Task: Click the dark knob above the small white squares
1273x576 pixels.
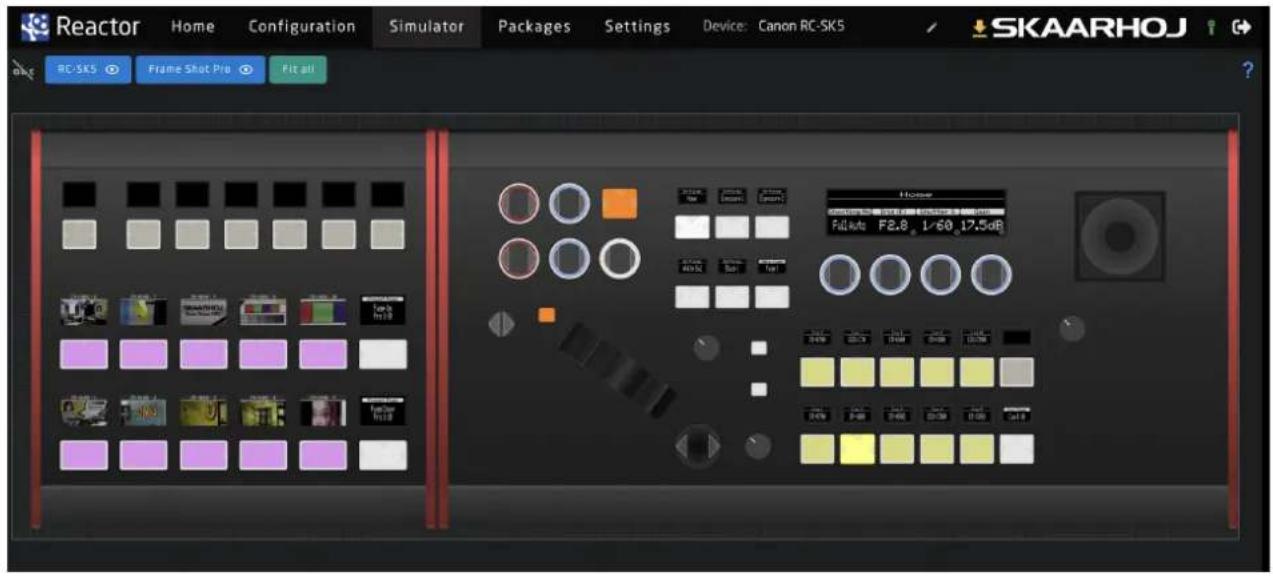Action: [x=705, y=346]
